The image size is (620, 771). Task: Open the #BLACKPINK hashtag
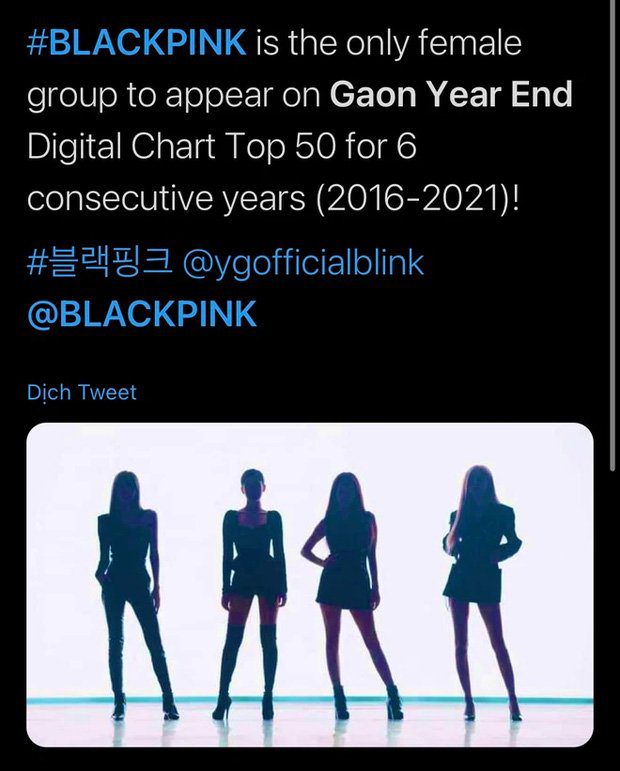coord(137,43)
